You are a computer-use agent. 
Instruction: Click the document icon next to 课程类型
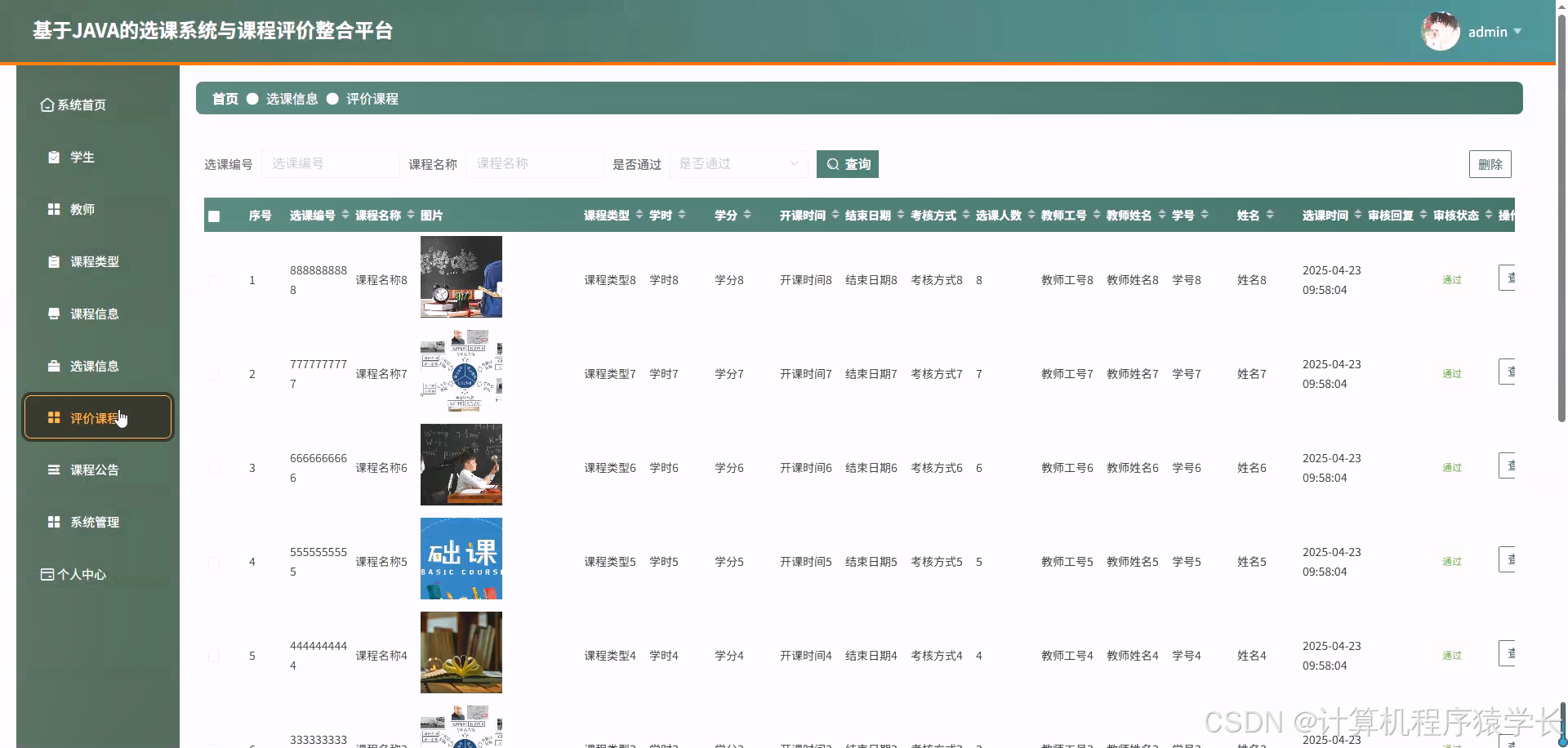(54, 261)
